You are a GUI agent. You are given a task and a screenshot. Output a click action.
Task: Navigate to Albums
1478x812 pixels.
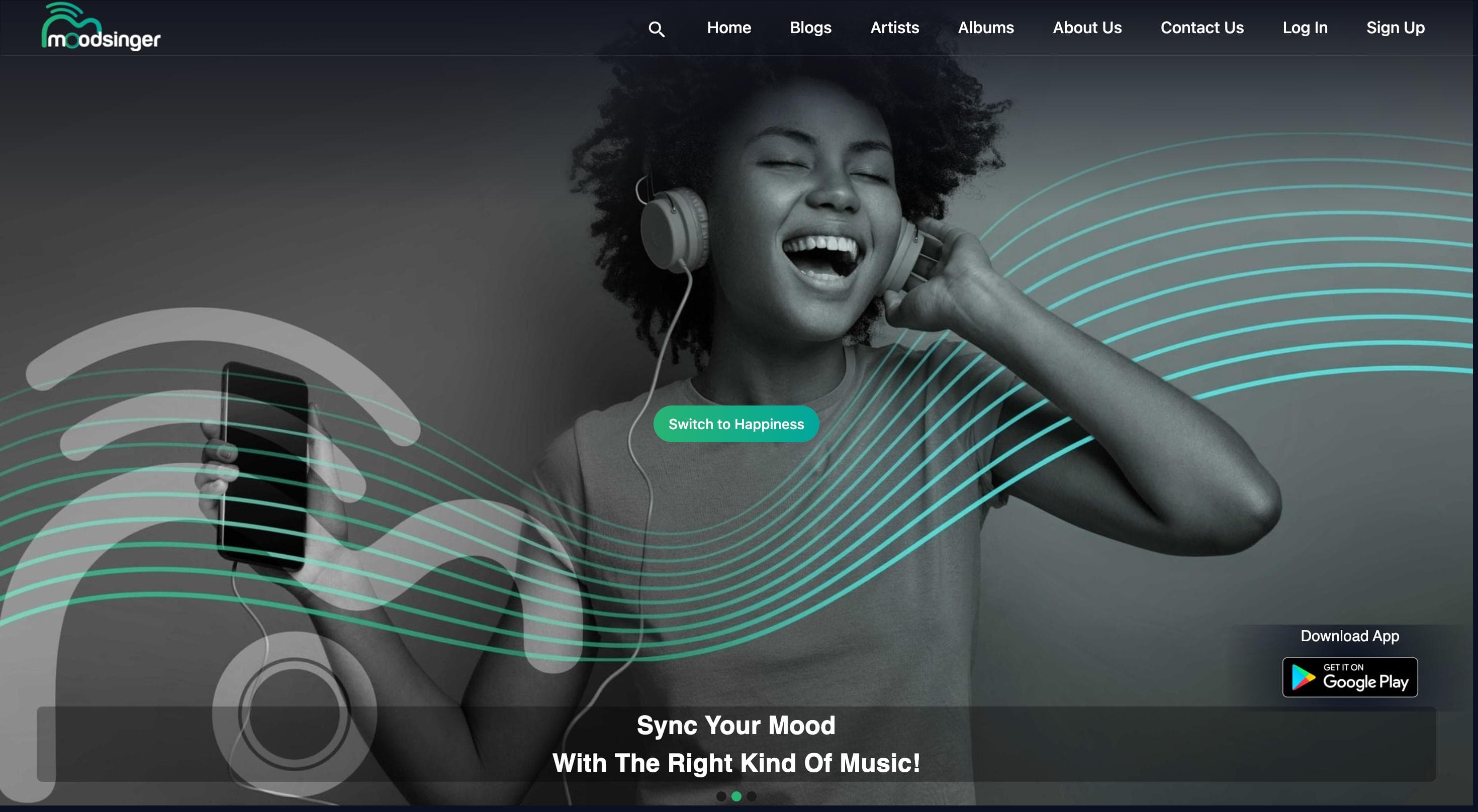986,28
